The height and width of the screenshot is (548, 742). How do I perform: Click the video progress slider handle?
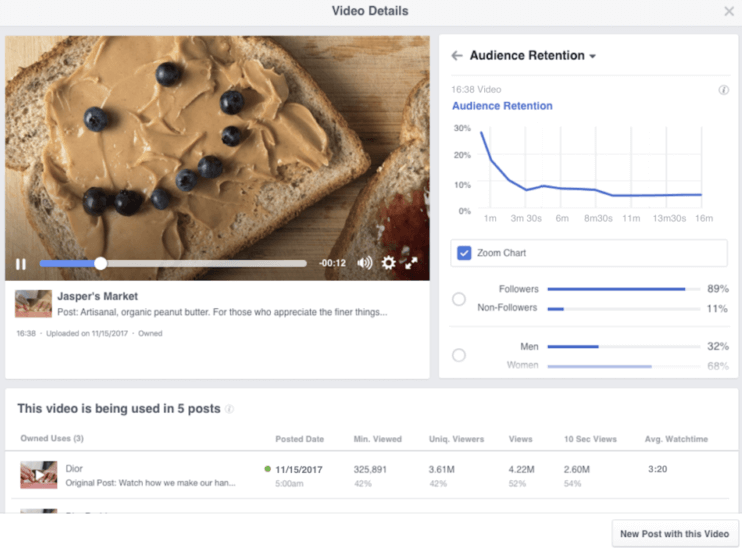point(100,264)
